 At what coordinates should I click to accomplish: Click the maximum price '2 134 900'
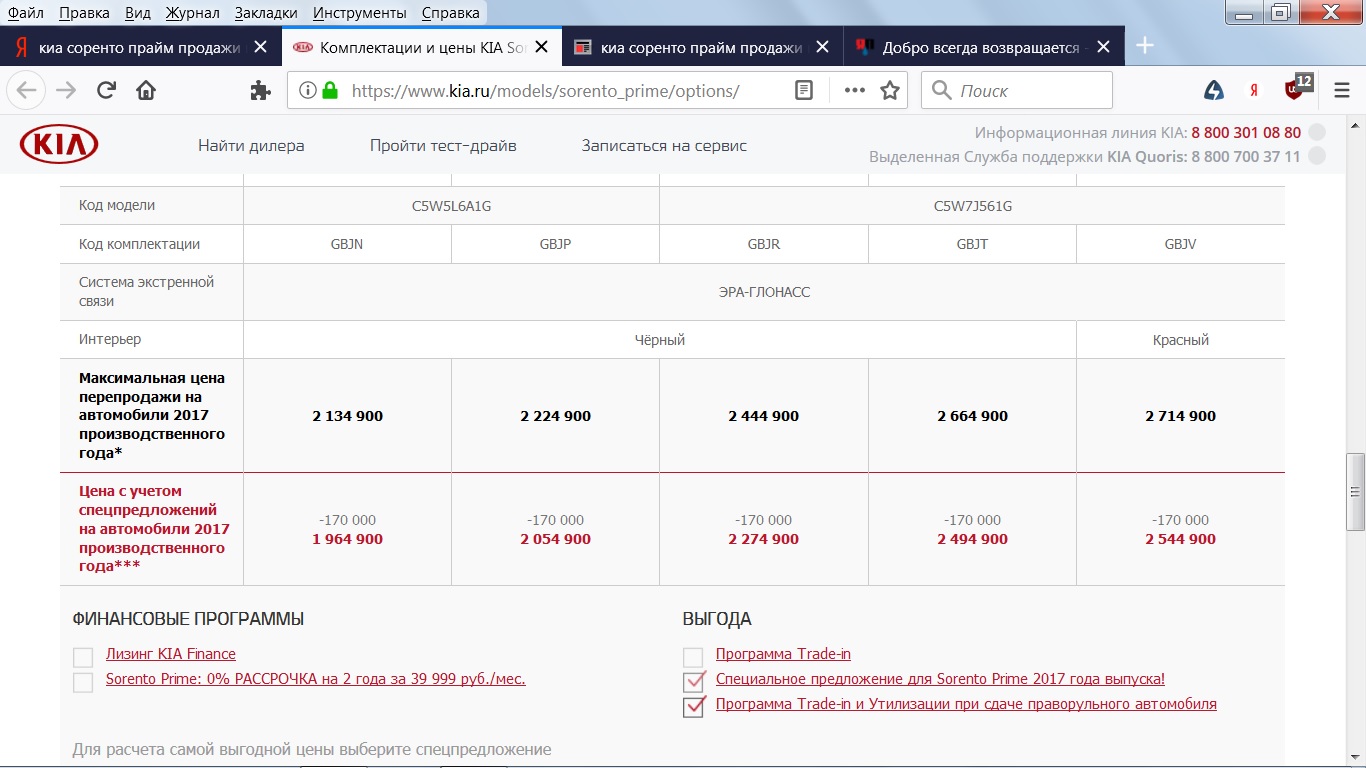pyautogui.click(x=347, y=416)
